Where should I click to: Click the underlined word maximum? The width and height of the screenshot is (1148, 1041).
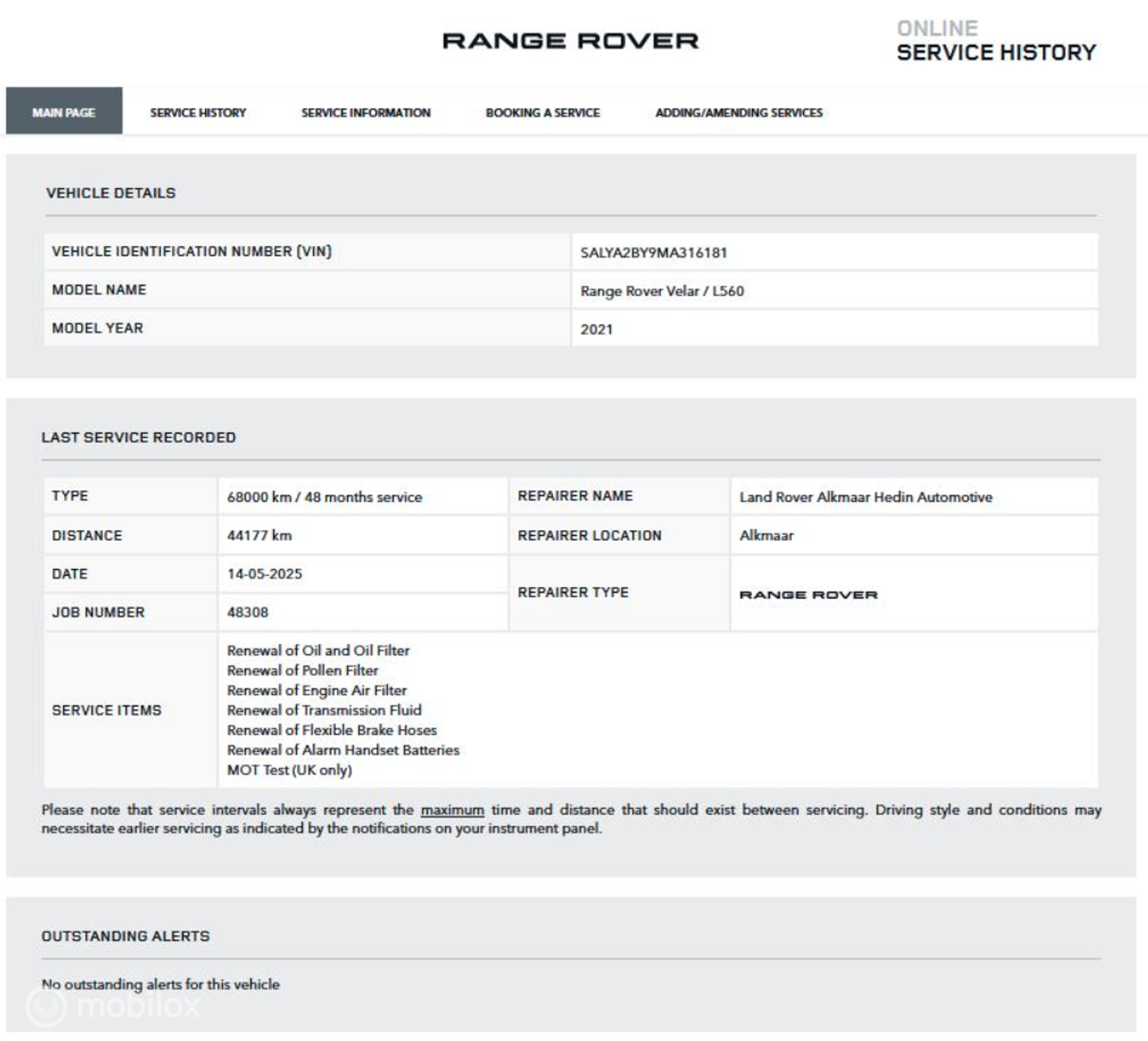pyautogui.click(x=453, y=810)
